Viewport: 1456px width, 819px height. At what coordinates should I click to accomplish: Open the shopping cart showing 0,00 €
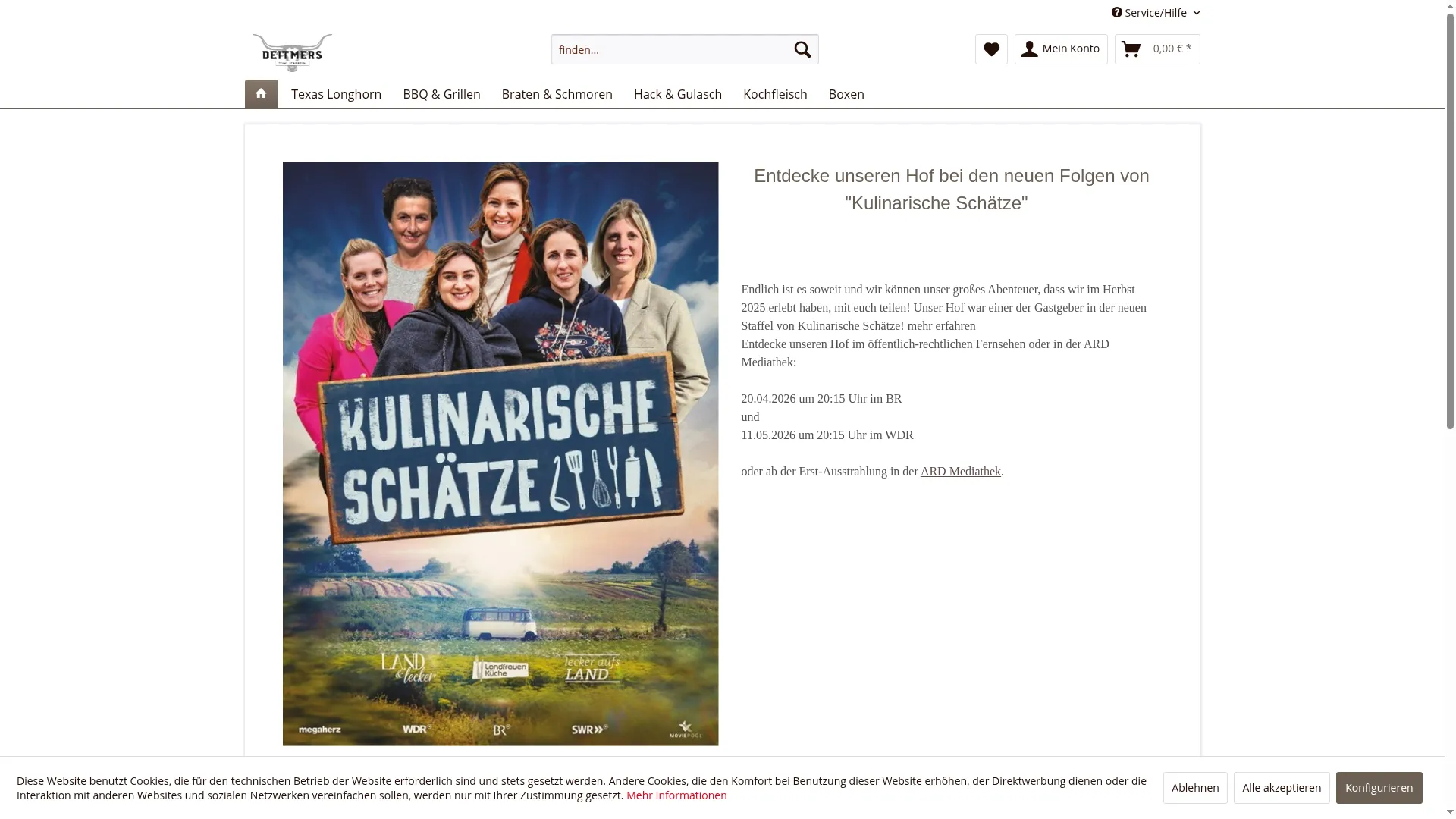[1157, 49]
